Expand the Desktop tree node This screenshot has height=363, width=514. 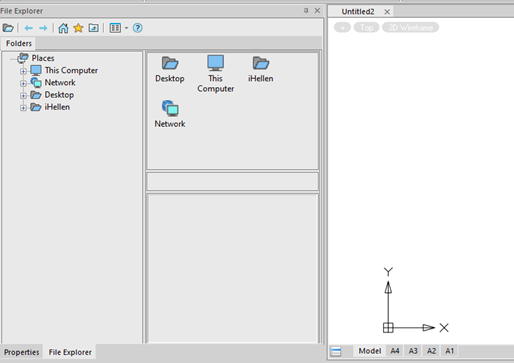click(x=23, y=96)
